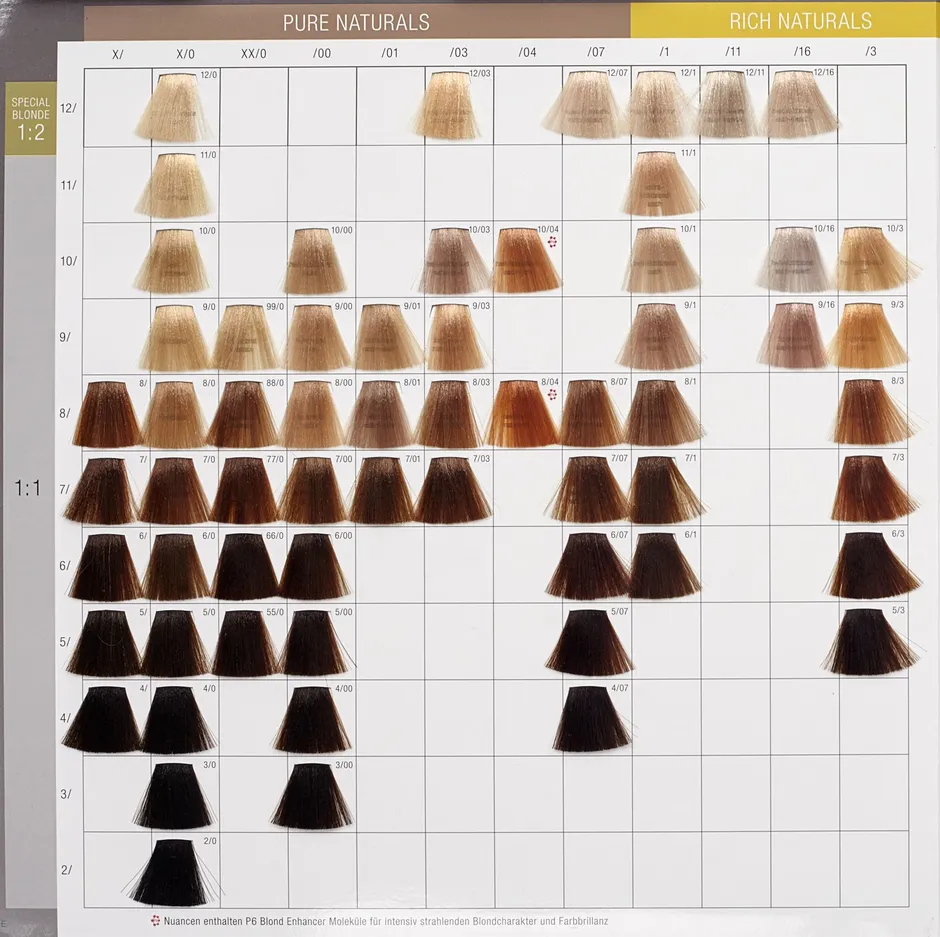Click the XX/0 column header

[x=254, y=54]
